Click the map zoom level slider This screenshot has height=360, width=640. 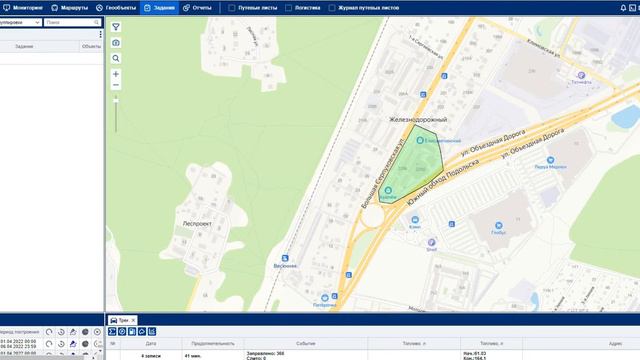pos(116,100)
